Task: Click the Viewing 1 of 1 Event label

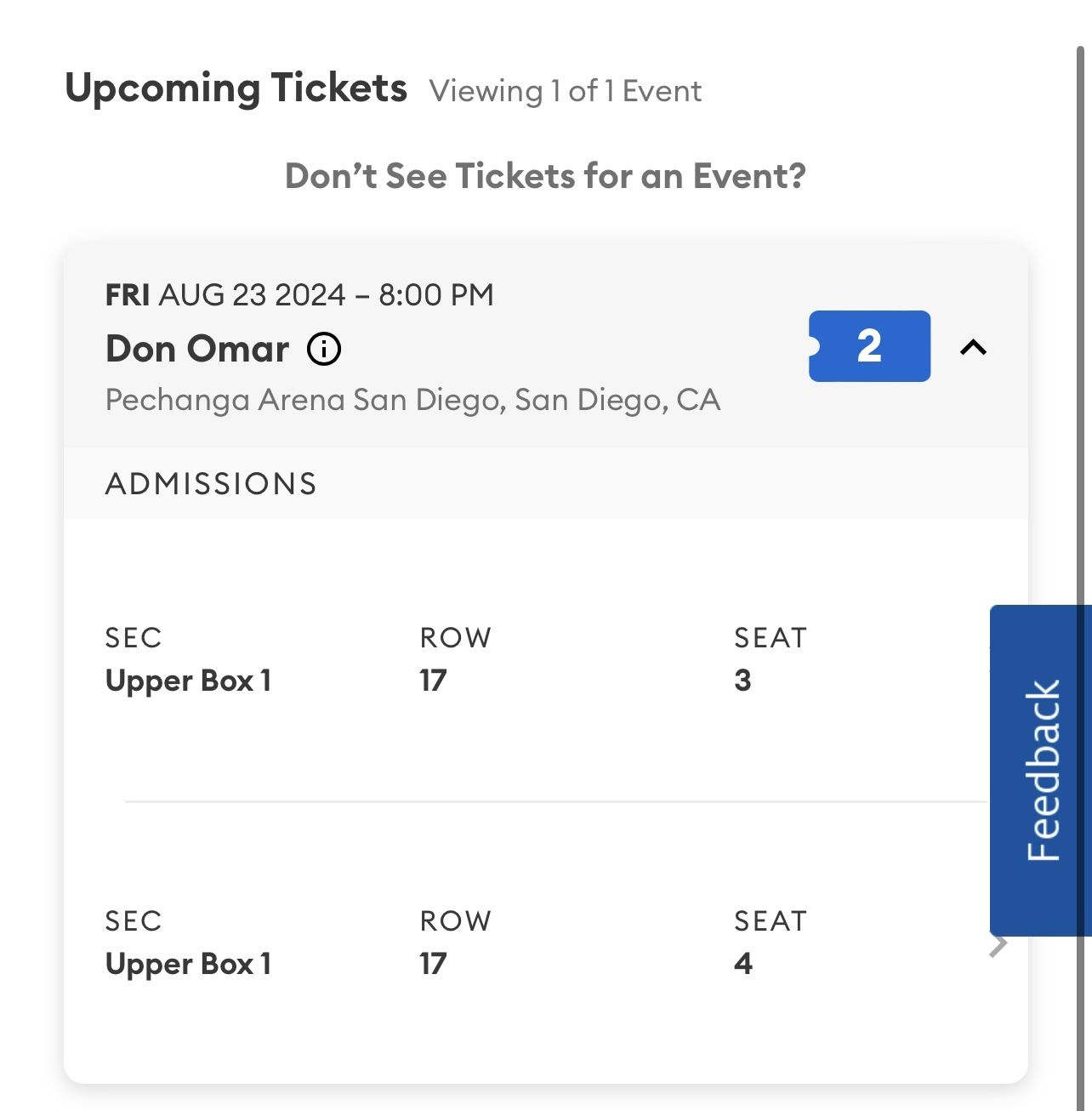Action: click(566, 91)
